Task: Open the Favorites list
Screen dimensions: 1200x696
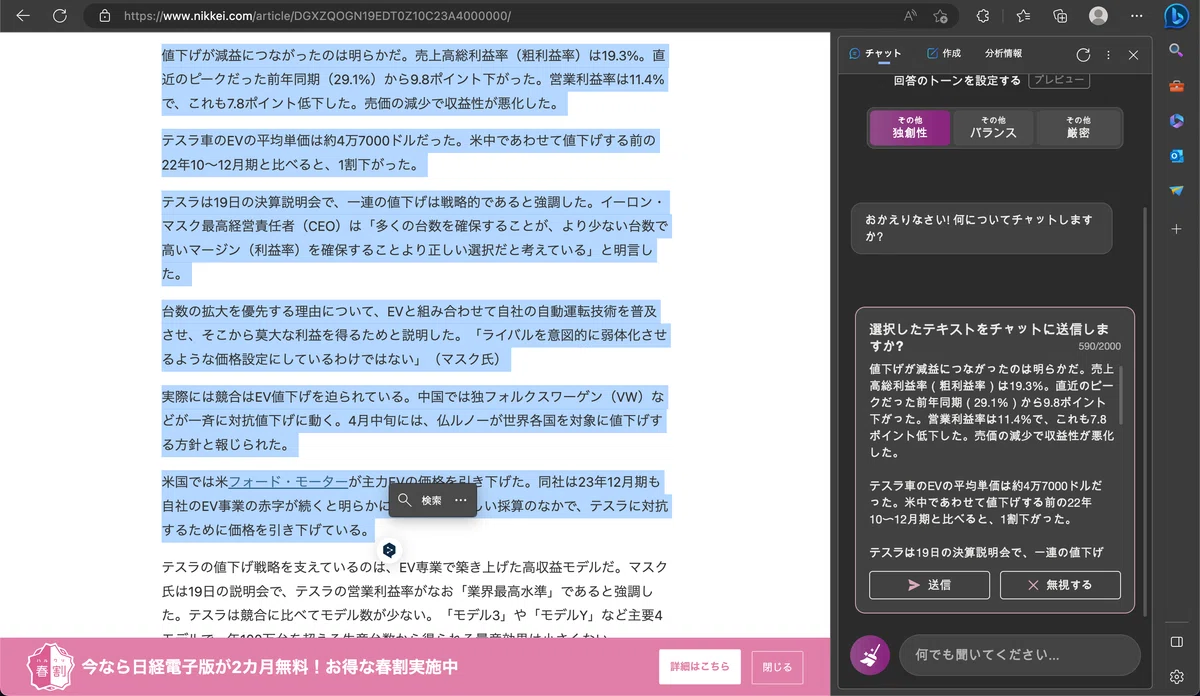Action: [x=1023, y=16]
